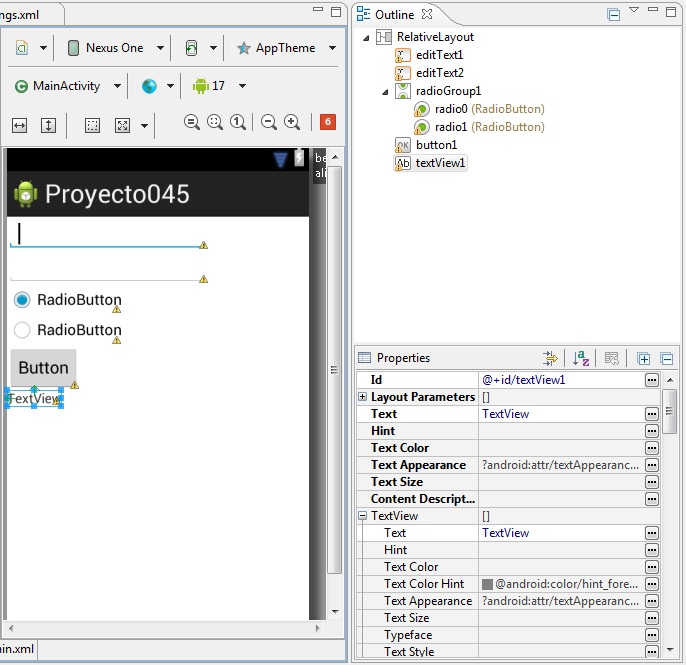Expand all properties icon
This screenshot has height=665, width=686.
click(x=643, y=359)
